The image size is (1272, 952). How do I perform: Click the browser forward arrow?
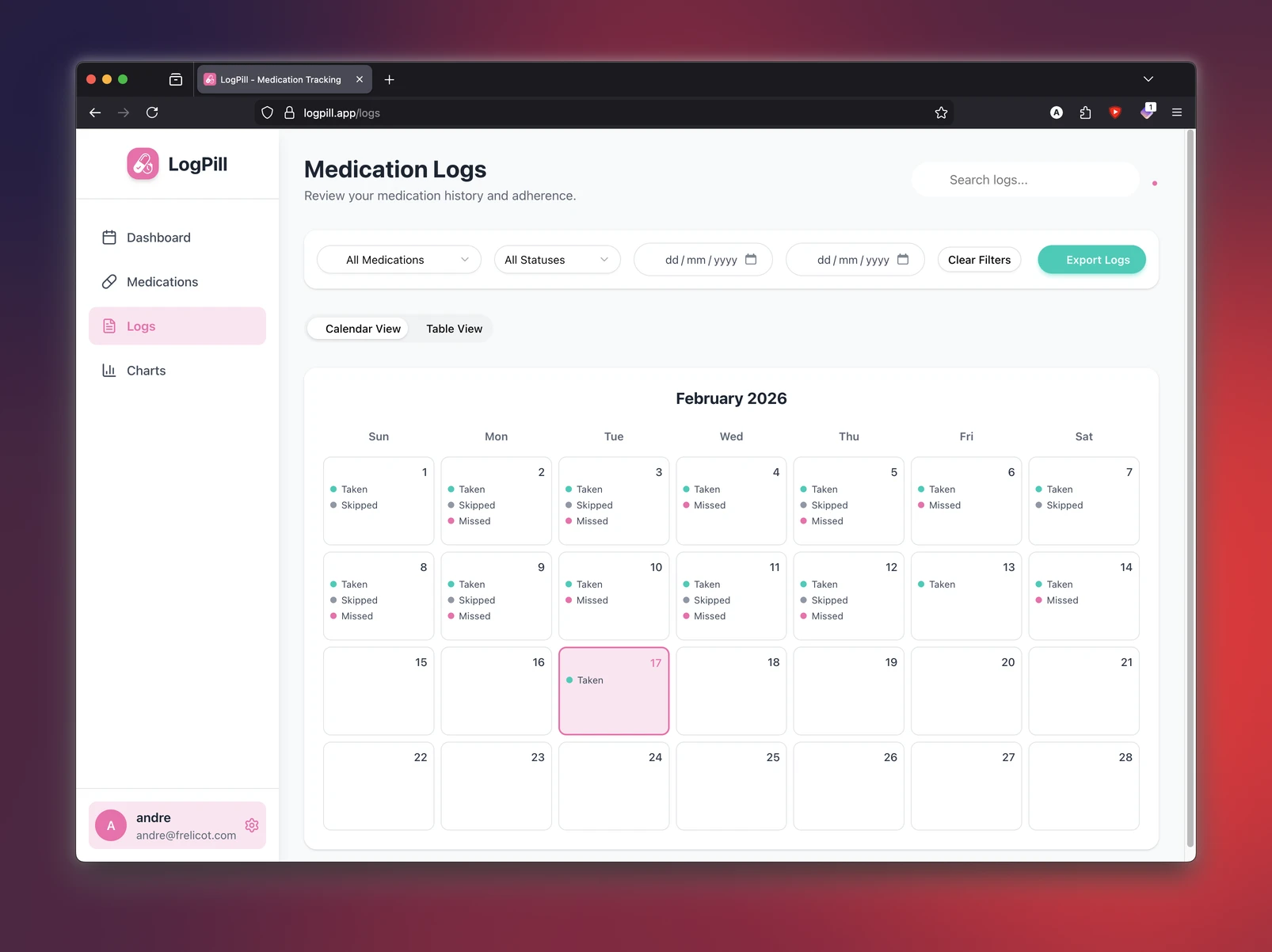[x=124, y=112]
